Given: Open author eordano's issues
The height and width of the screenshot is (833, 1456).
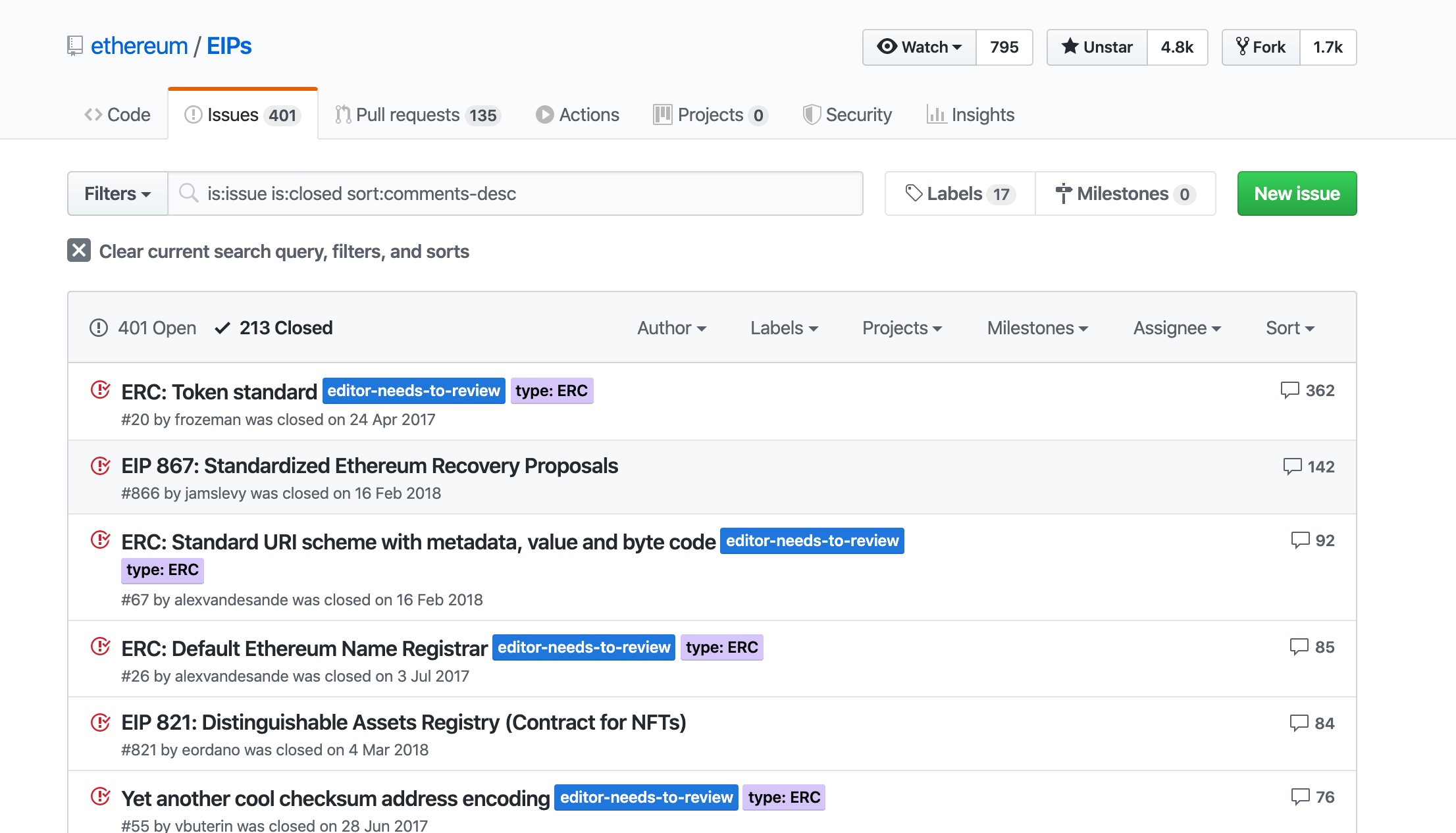Looking at the screenshot, I should tap(211, 750).
